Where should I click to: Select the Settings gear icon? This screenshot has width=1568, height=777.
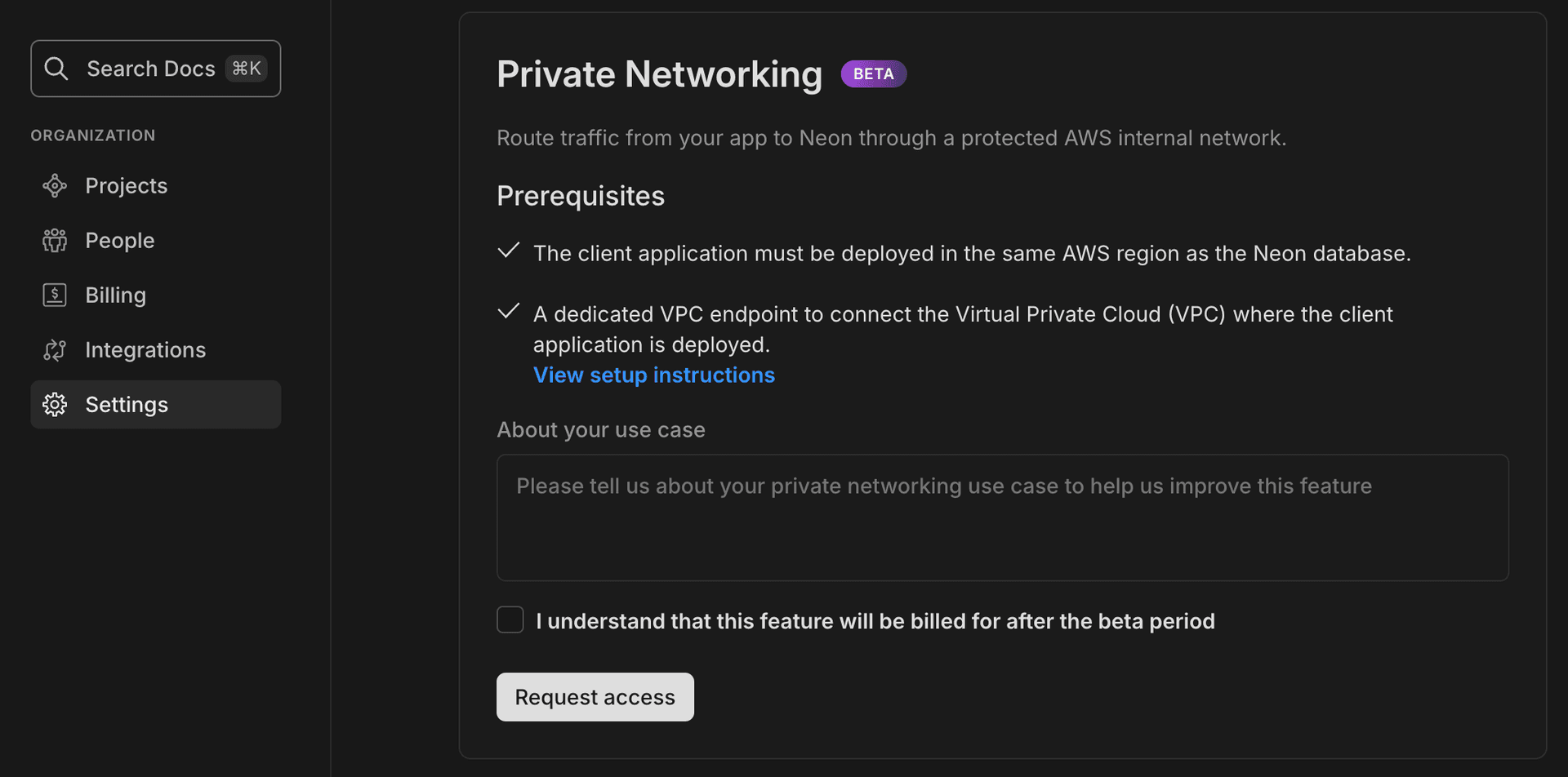(x=54, y=404)
